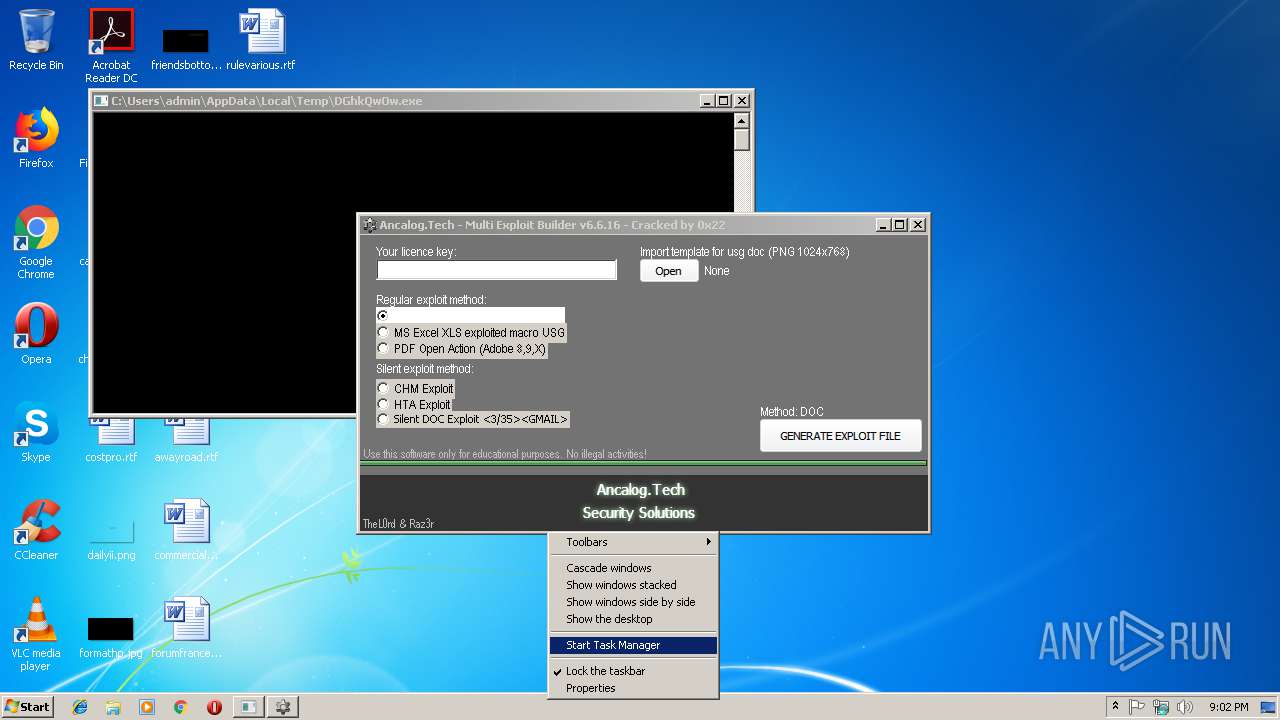Maximize the DGhkQwOw.exe console window
Screen dimensions: 1280x720
[724, 101]
